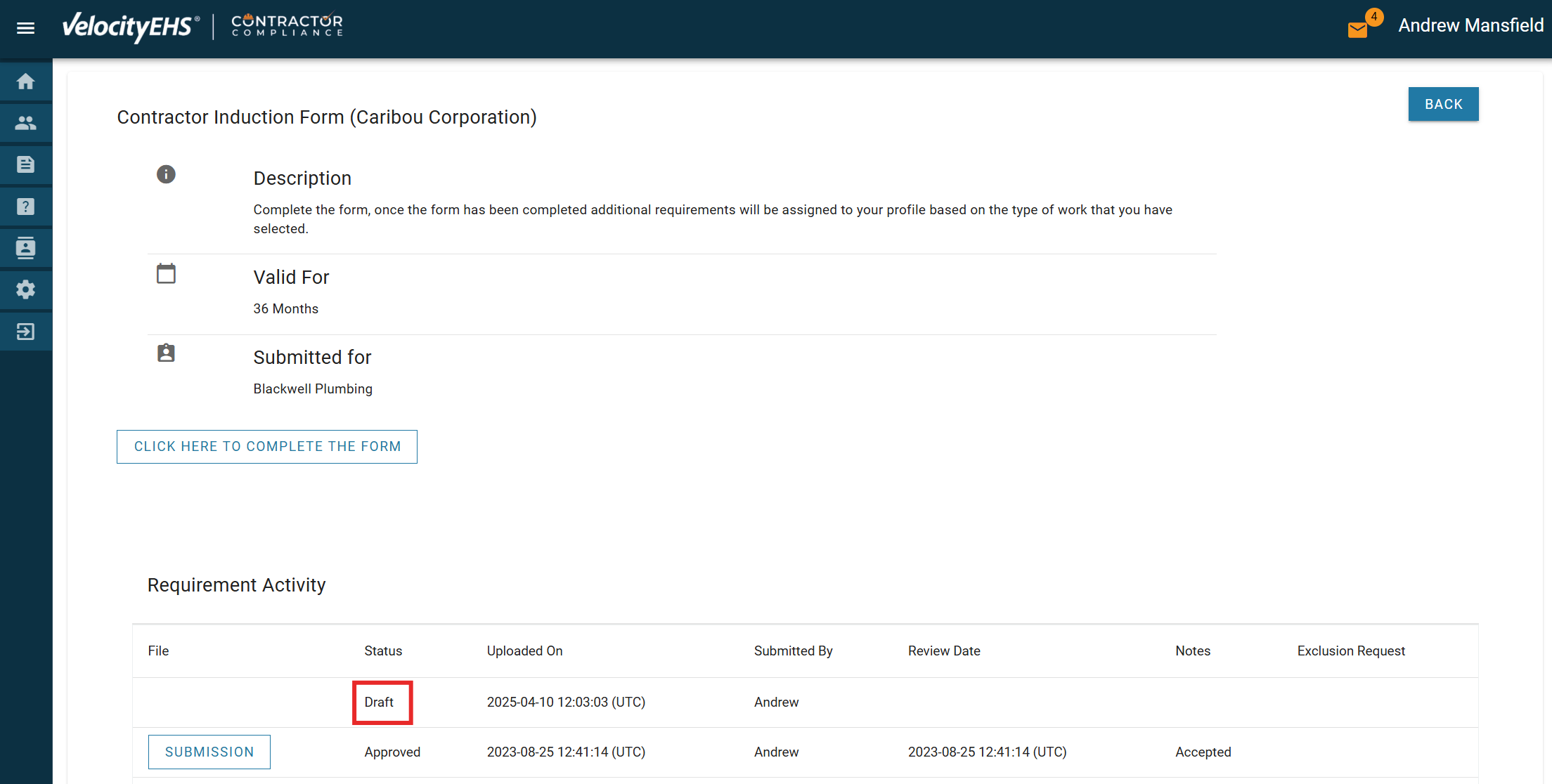Click the Valid For calendar icon

pos(166,273)
